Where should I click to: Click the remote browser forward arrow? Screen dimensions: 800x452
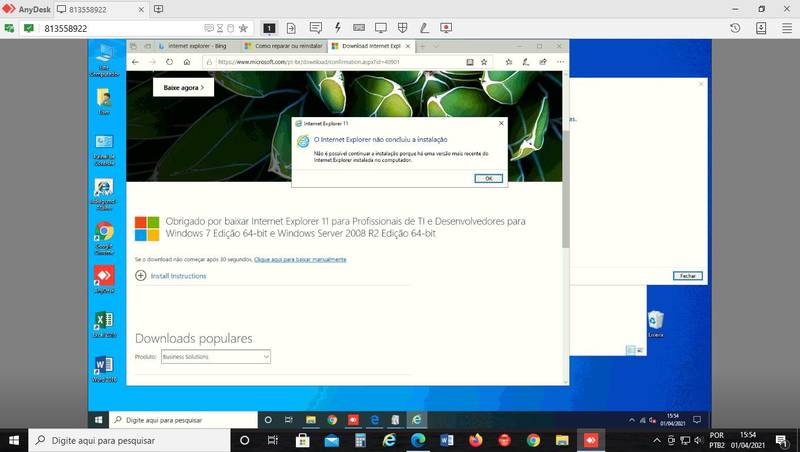(152, 62)
